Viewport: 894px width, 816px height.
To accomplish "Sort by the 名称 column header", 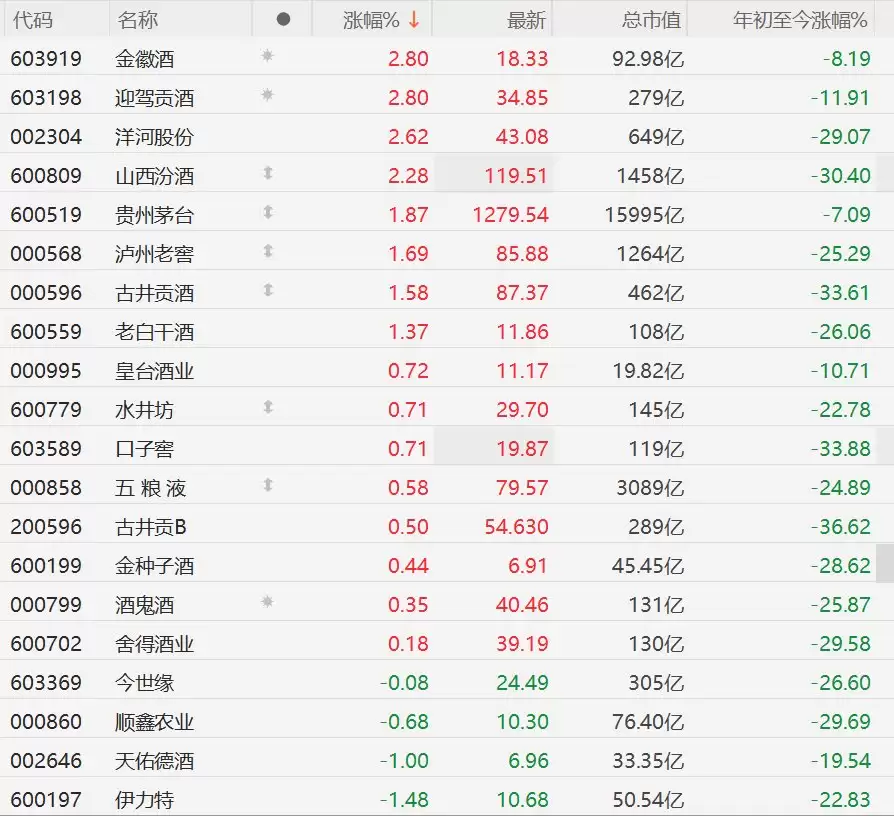I will point(137,20).
